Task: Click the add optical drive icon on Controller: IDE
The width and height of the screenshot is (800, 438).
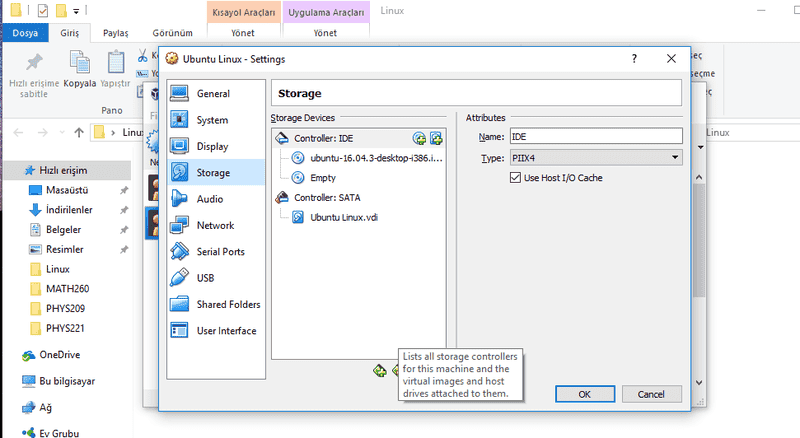Action: point(420,138)
